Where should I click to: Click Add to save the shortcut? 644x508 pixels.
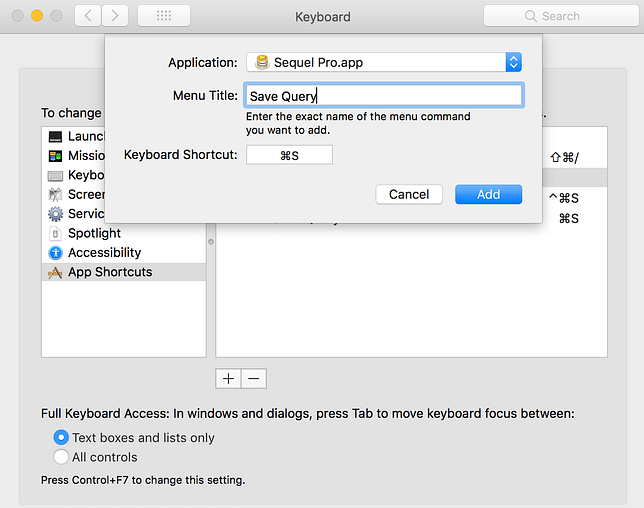(488, 194)
